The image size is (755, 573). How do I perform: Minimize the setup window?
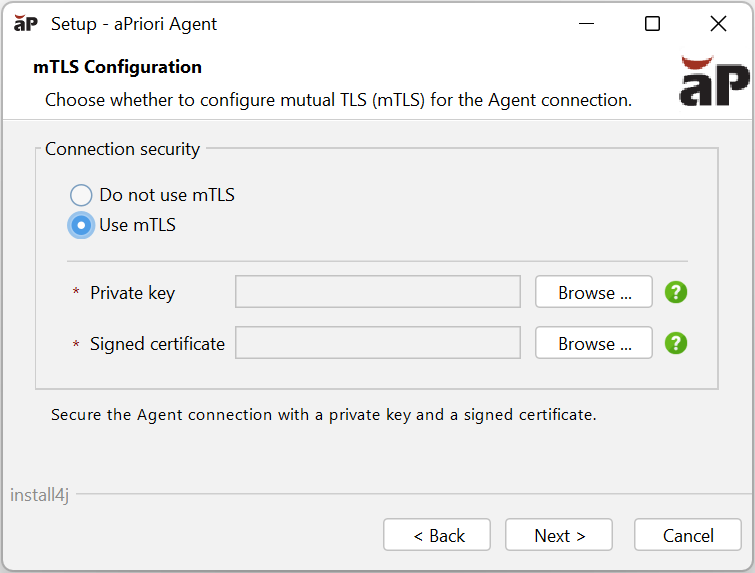(x=586, y=24)
